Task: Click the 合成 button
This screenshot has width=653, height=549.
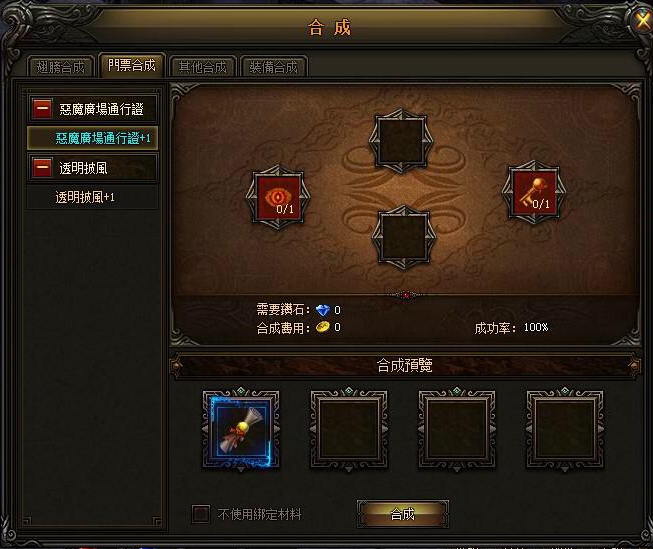Action: click(403, 514)
